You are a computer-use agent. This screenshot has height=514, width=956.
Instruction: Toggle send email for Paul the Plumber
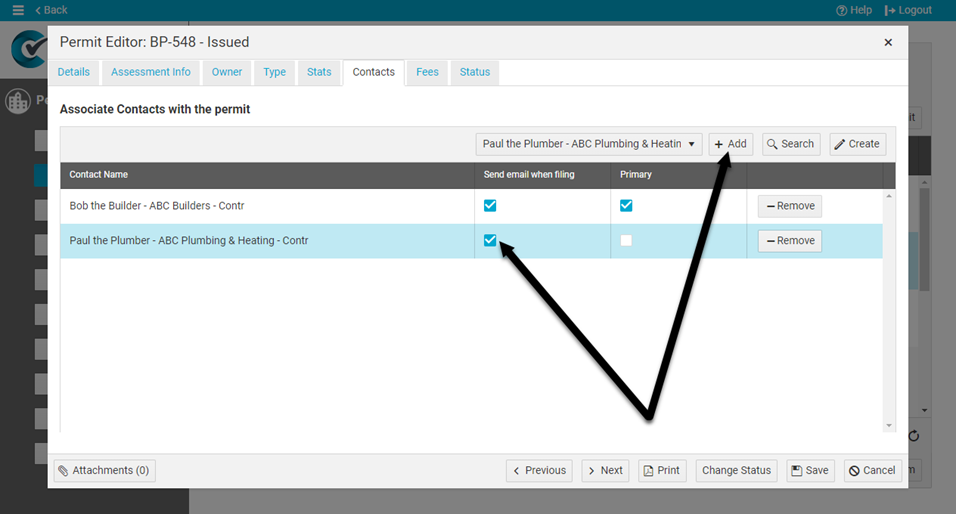click(490, 240)
